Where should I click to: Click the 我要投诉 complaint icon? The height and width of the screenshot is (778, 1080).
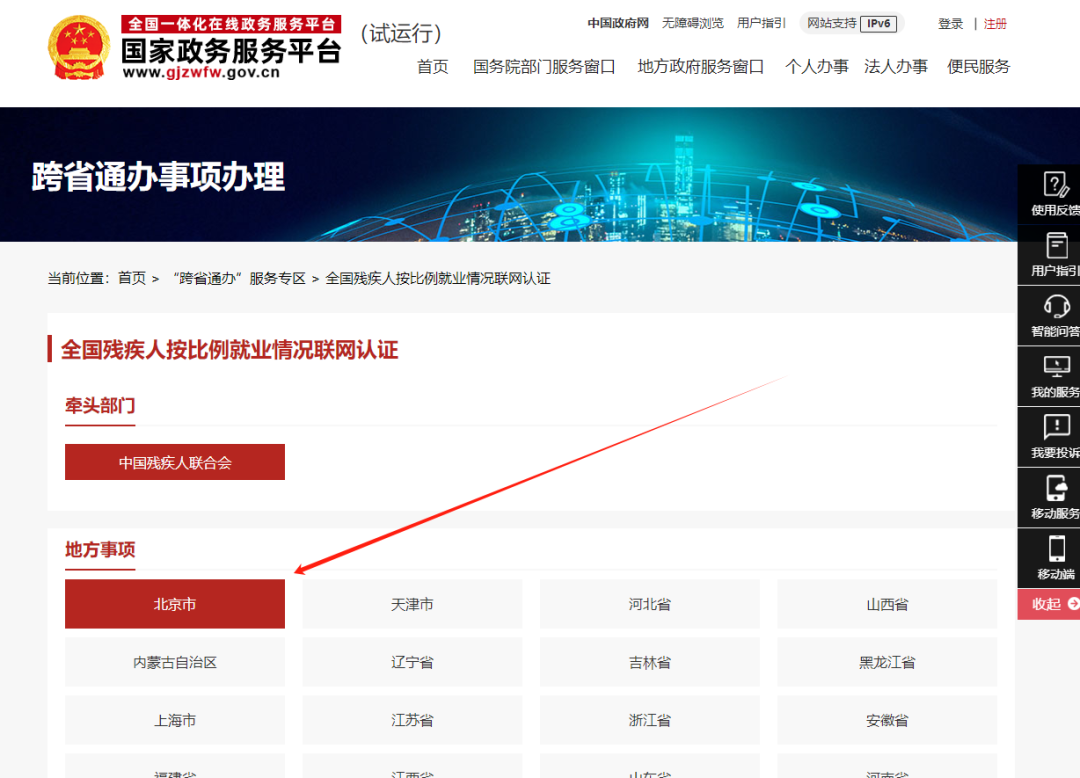(1056, 427)
